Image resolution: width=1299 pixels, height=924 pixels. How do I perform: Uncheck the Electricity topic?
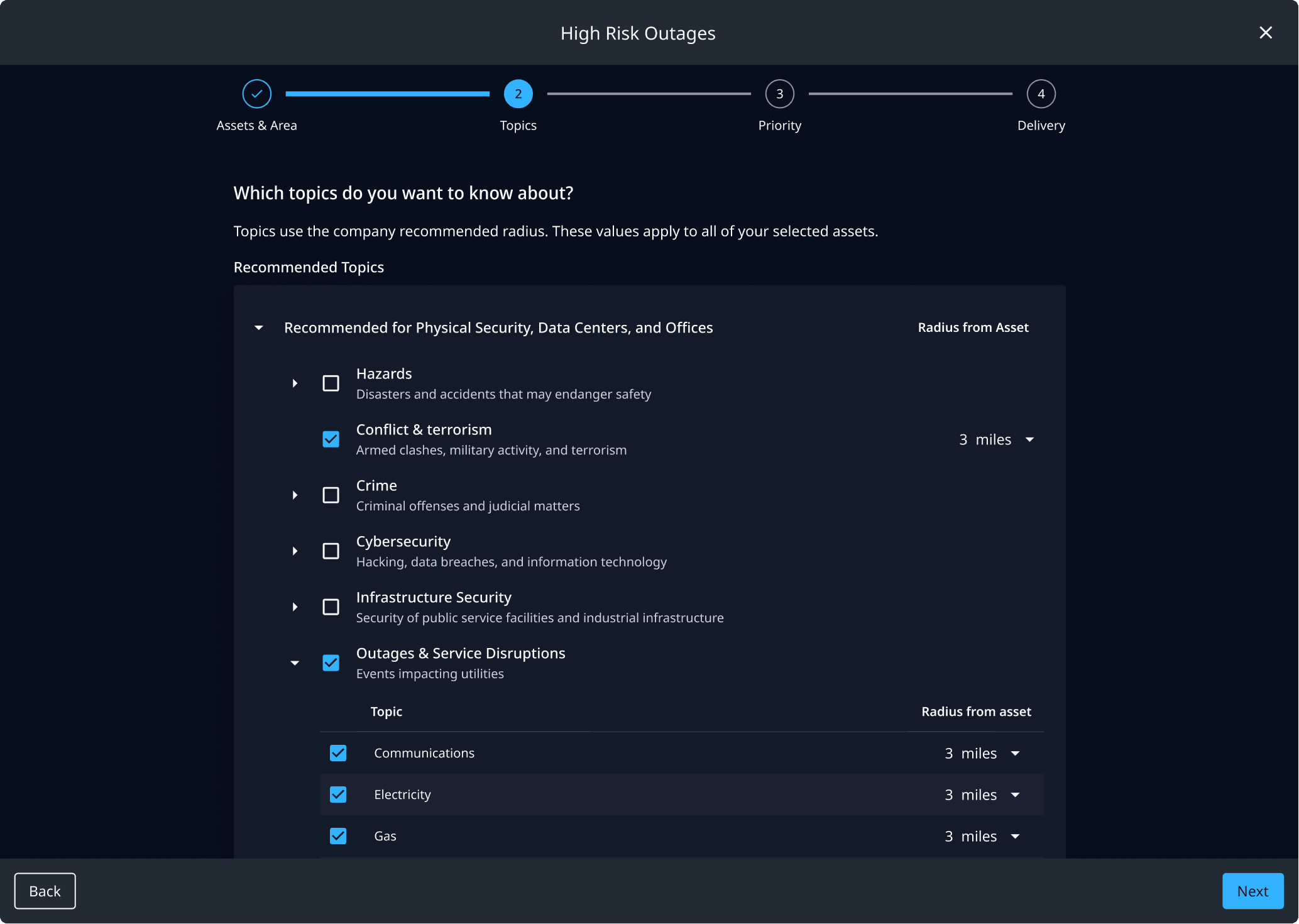tap(338, 795)
